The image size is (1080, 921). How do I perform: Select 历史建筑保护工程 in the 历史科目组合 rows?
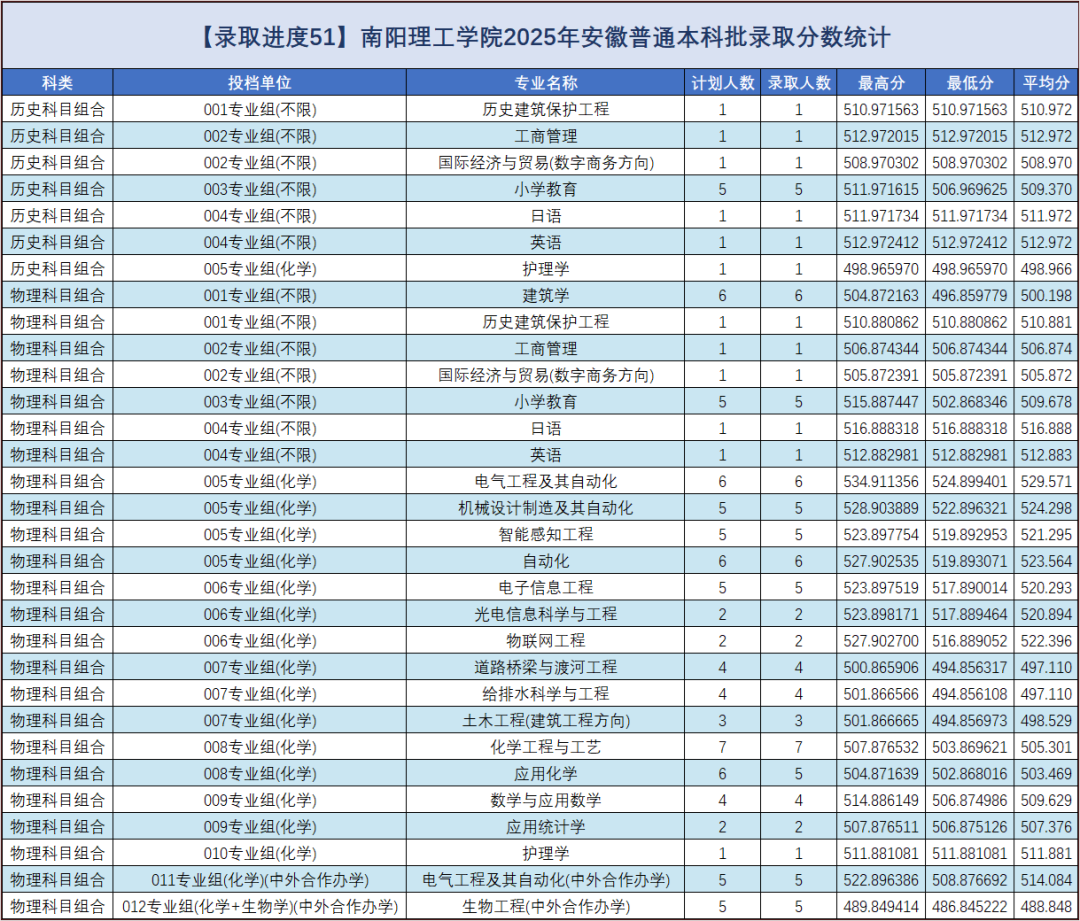click(546, 110)
